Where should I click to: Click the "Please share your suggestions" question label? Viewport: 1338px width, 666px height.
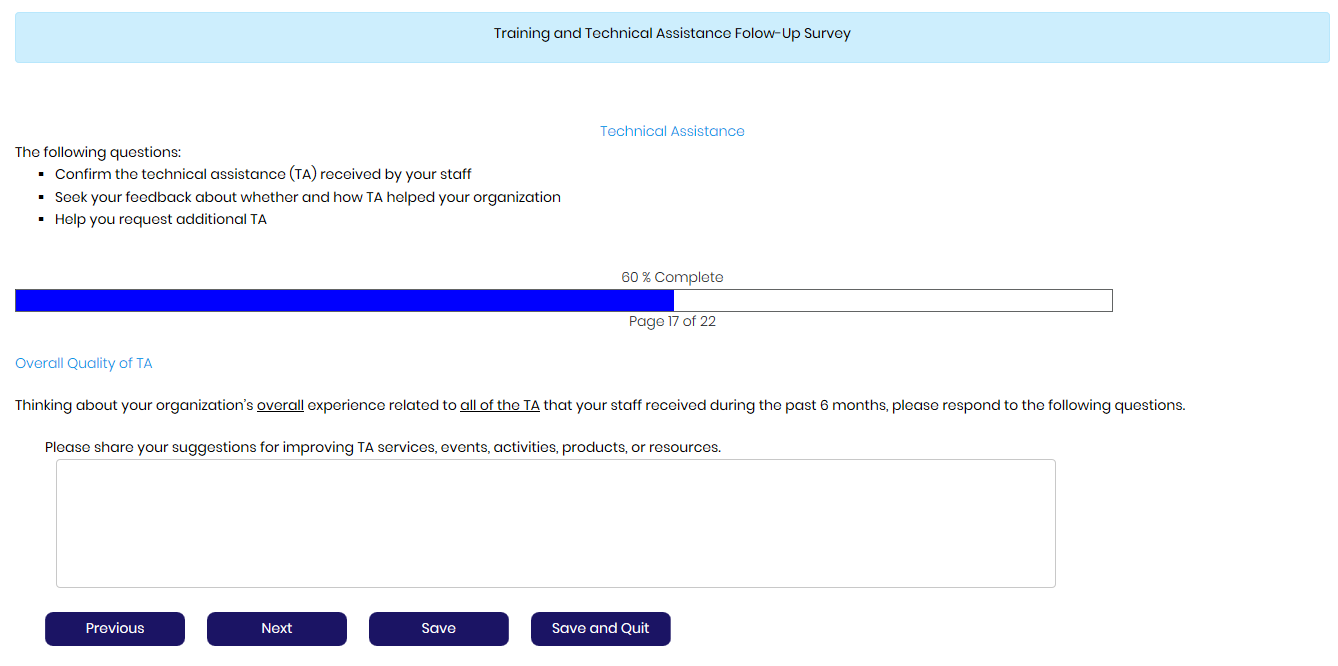382,447
